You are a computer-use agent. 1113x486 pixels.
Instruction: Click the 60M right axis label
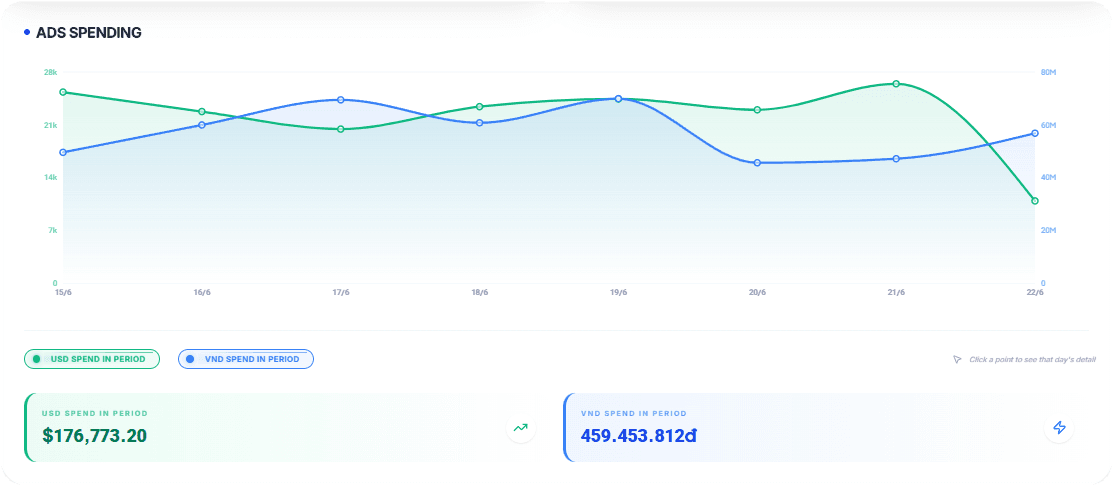tap(1048, 125)
